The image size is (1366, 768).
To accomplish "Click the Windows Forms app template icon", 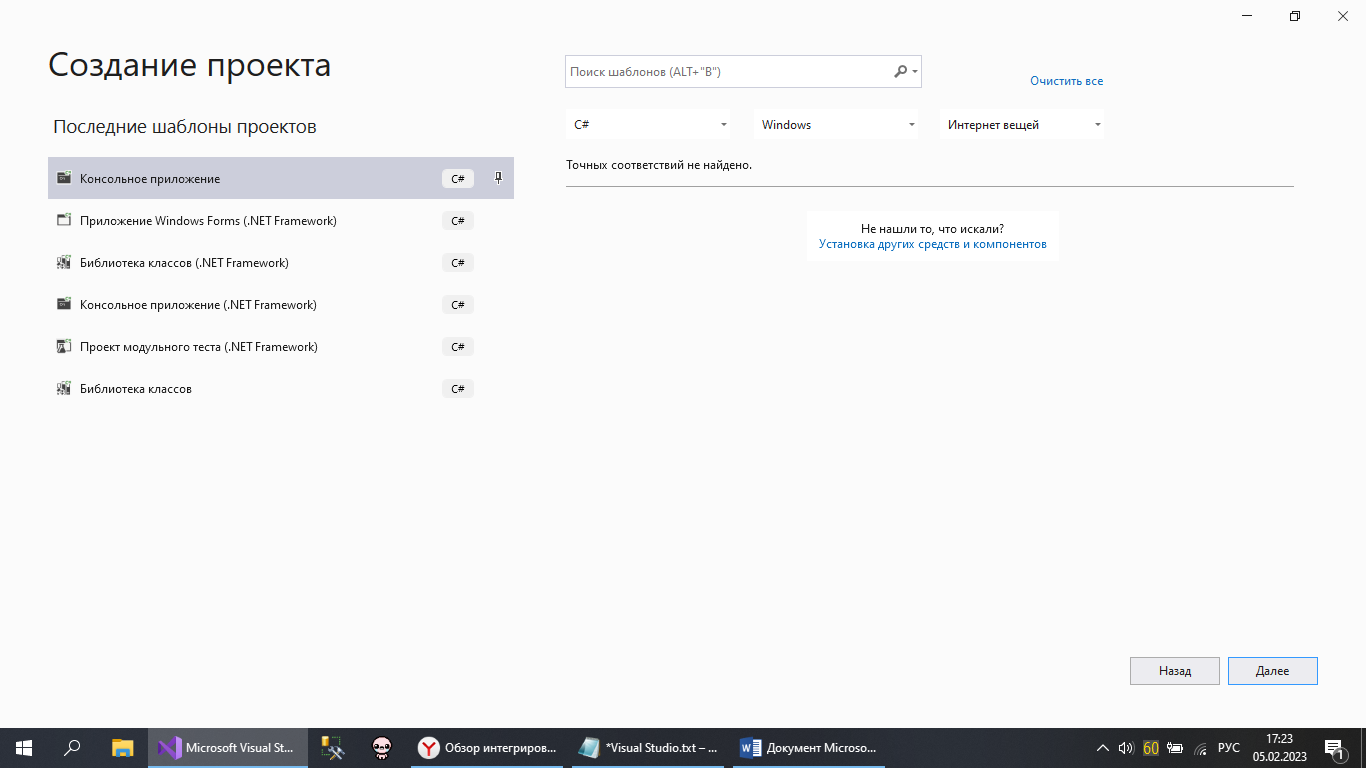I will click(64, 221).
